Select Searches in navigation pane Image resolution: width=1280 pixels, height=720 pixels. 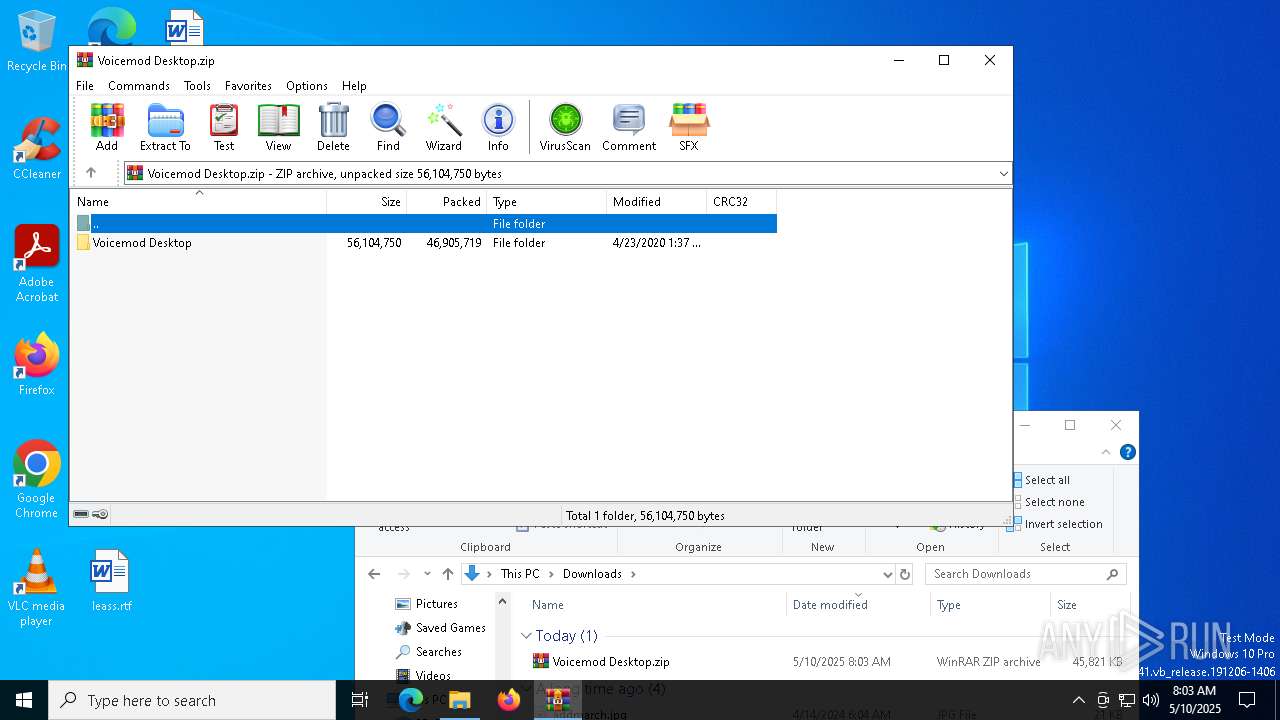pos(429,652)
